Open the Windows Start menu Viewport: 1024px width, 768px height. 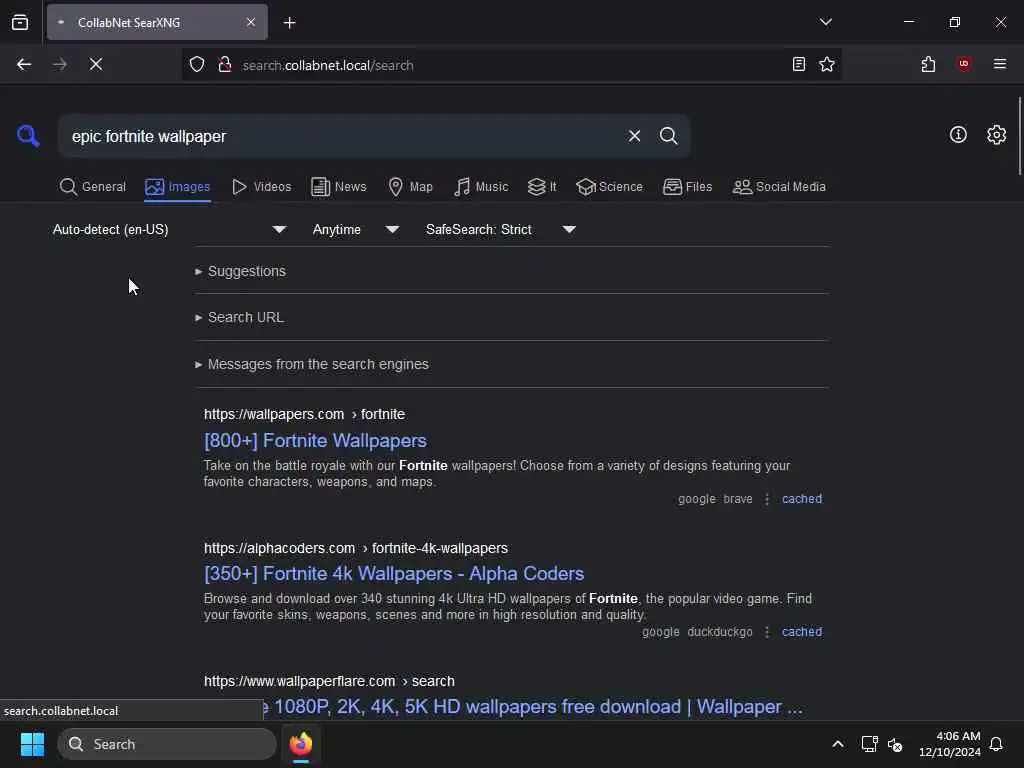tap(32, 744)
